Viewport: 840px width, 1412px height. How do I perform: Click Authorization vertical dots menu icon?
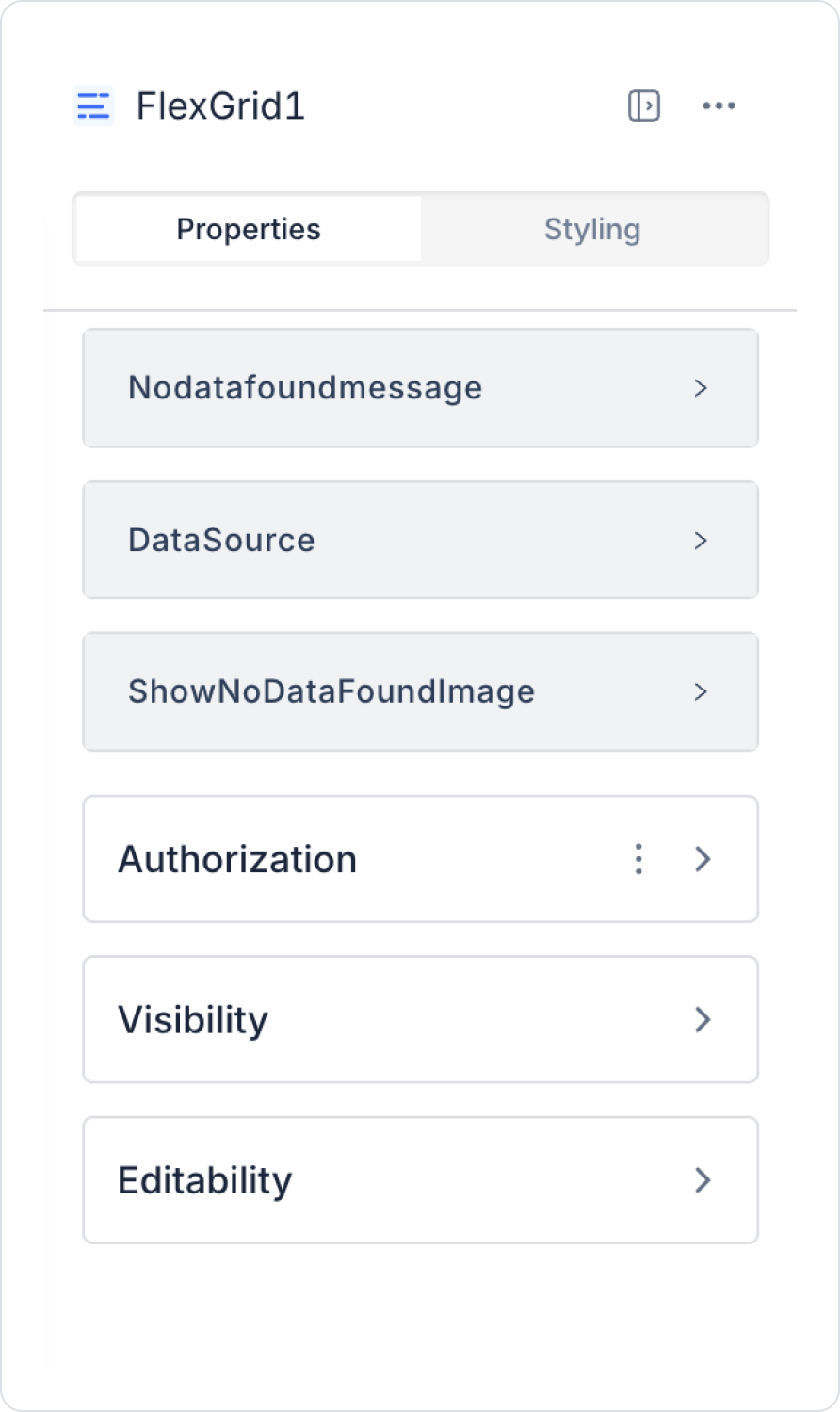(x=638, y=859)
